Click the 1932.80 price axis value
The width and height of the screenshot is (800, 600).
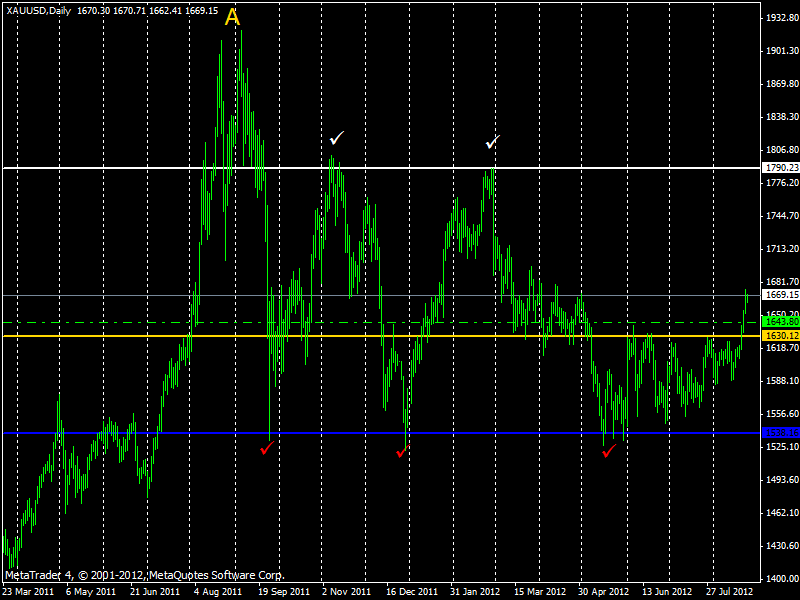(781, 19)
